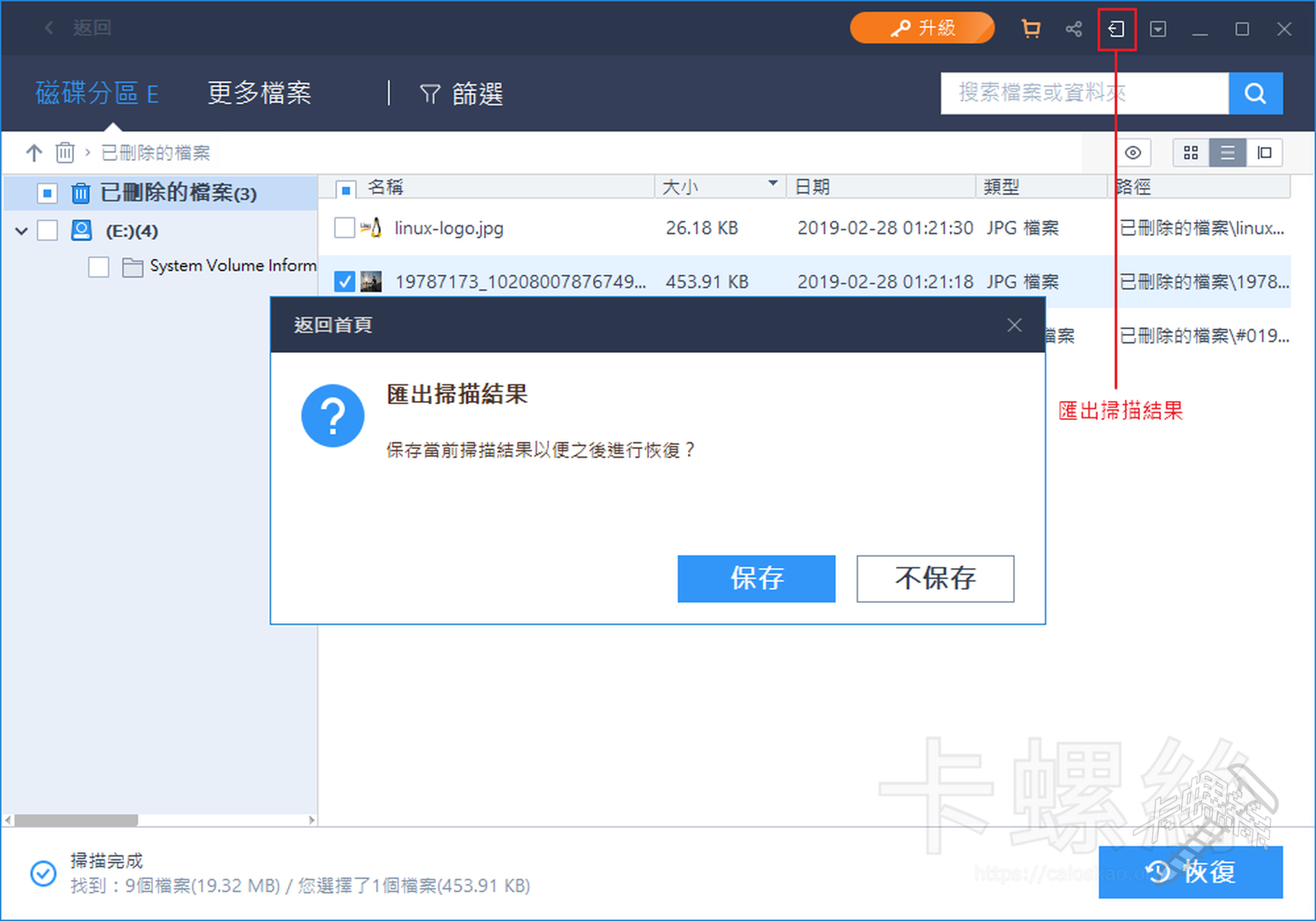Uncheck the 19787173 image file checkbox
Image resolution: width=1316 pixels, height=921 pixels.
(344, 282)
